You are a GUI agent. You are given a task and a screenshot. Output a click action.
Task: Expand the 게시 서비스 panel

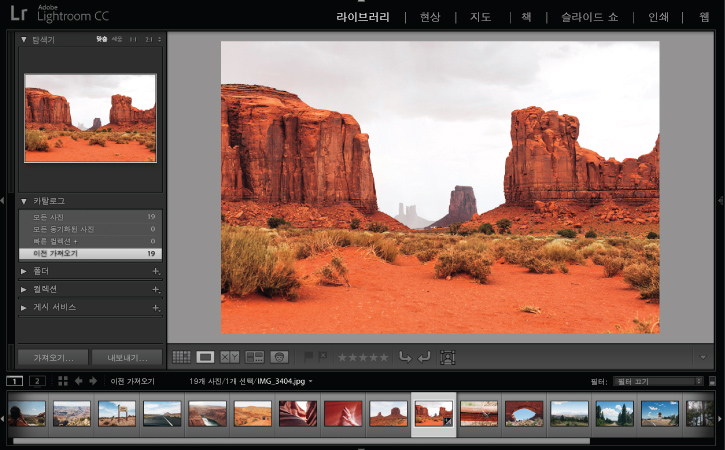click(x=24, y=307)
